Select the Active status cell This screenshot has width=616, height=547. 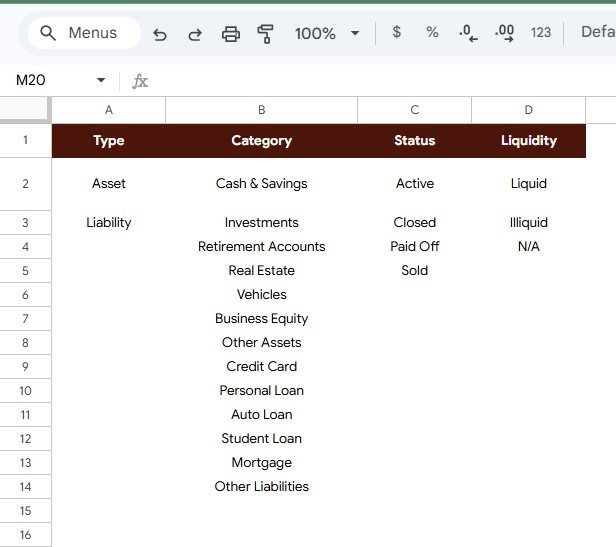tap(414, 184)
